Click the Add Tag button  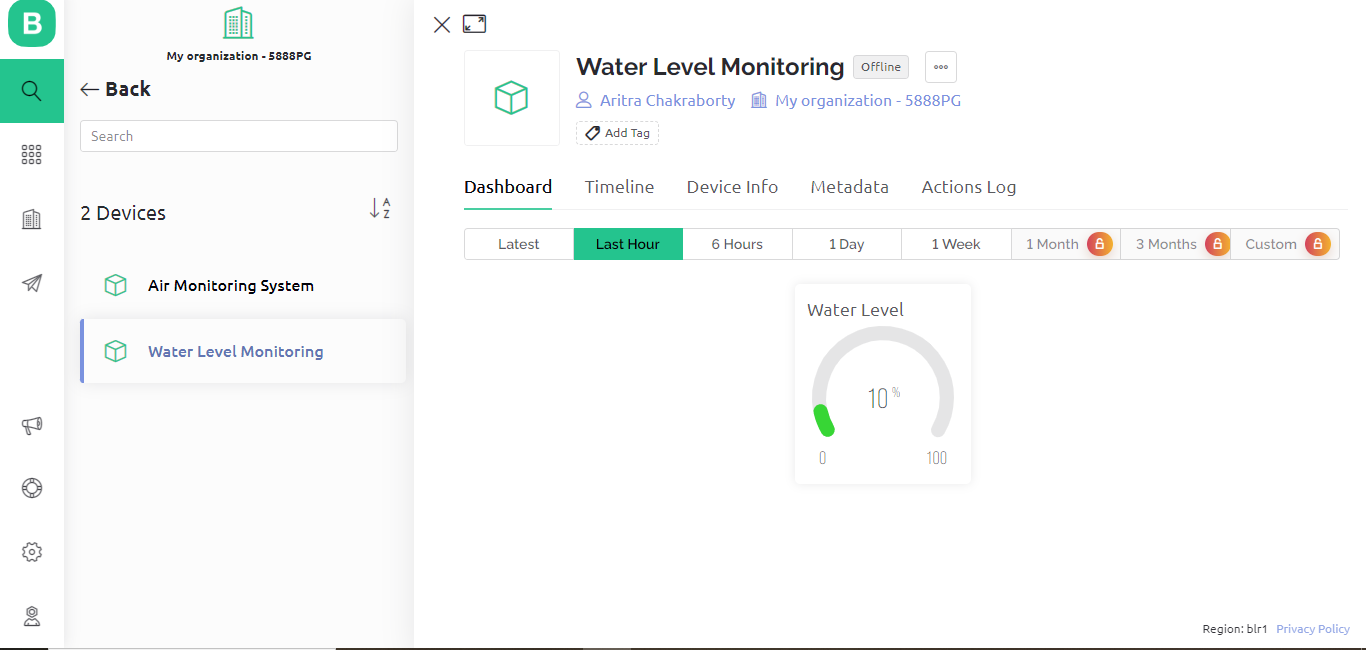point(616,132)
